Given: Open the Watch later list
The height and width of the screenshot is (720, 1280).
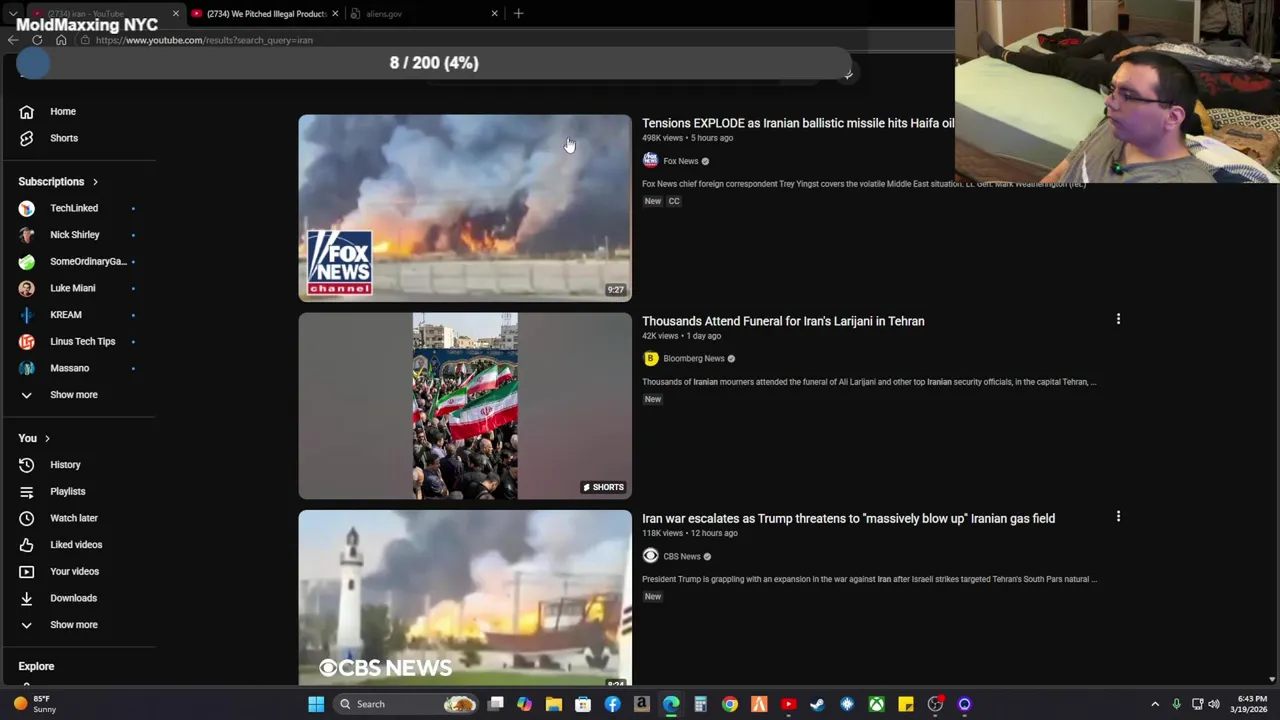Looking at the screenshot, I should [73, 518].
